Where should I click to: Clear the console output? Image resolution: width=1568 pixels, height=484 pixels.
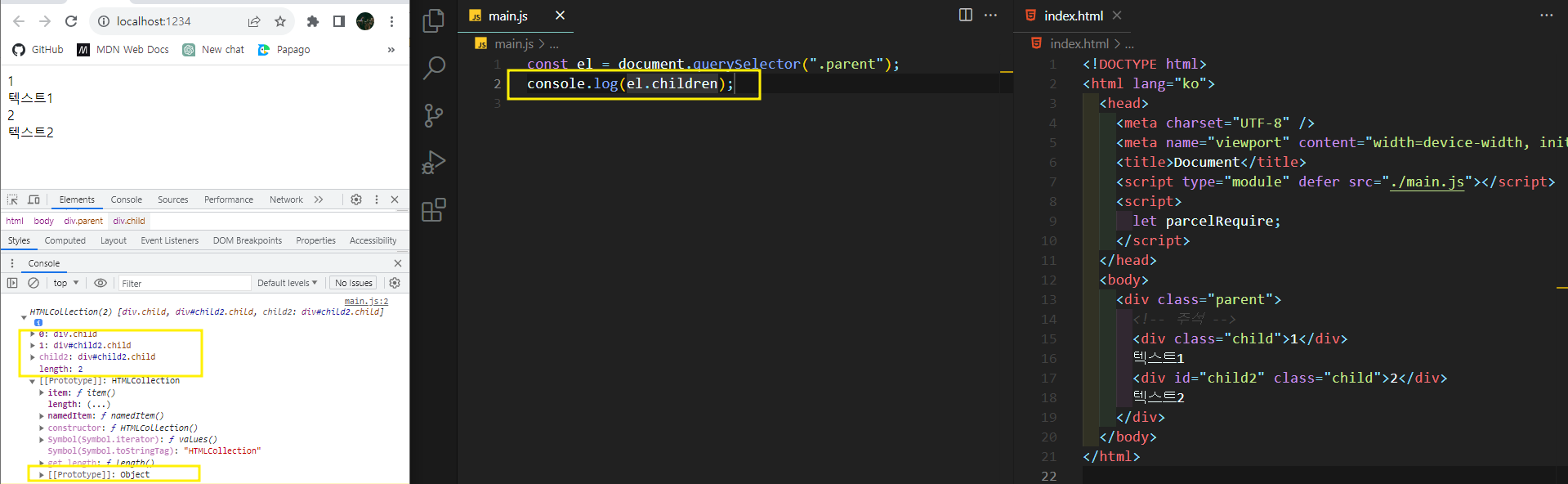[34, 283]
